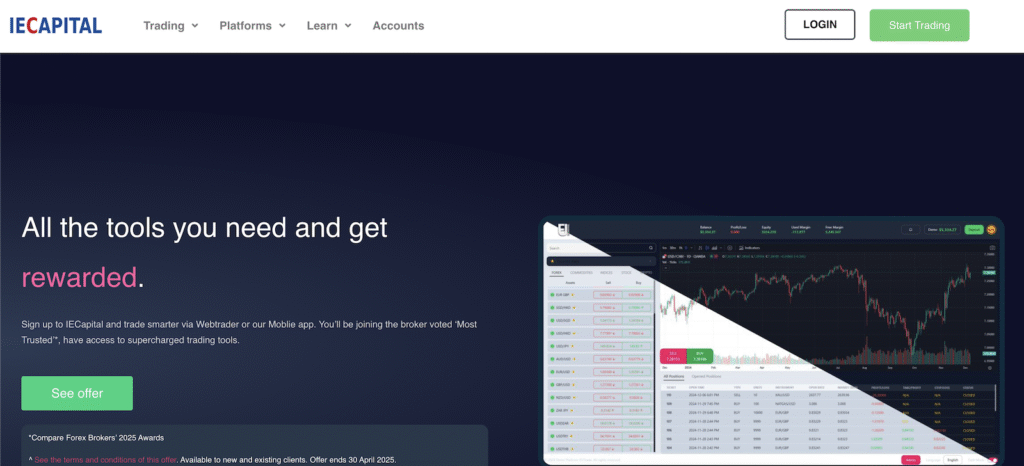Toggle the dark mode switch in preview

[x=993, y=460]
